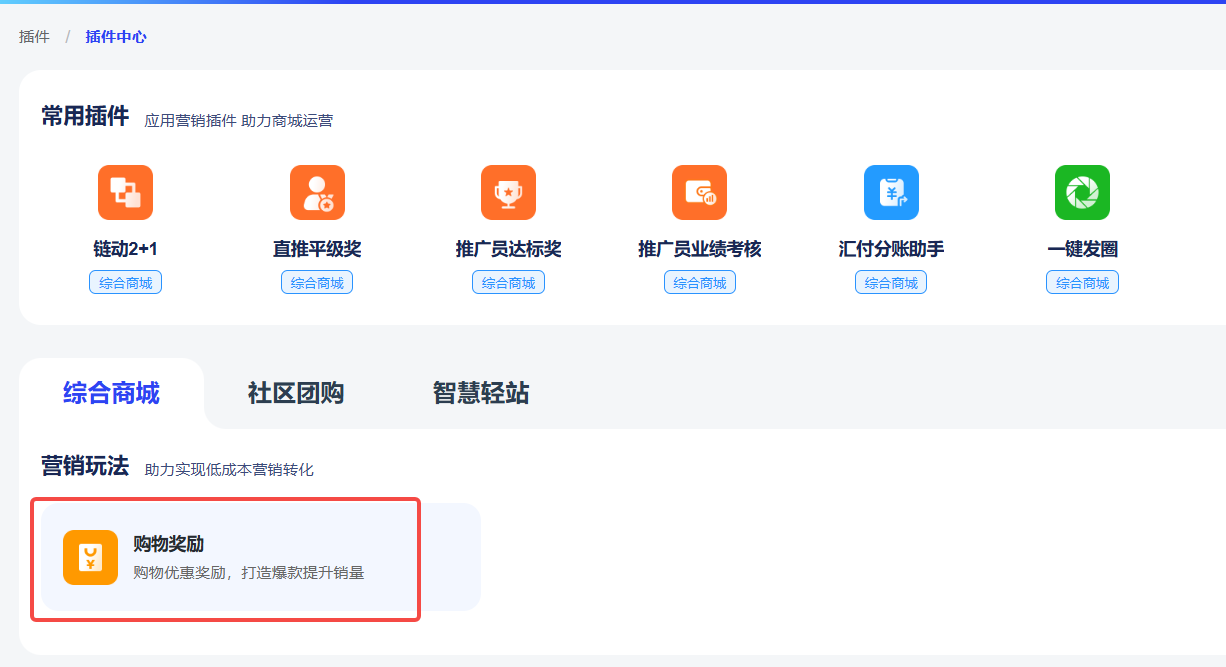1226x667 pixels.
Task: Switch to the 综合商城 tab
Action: 111,393
